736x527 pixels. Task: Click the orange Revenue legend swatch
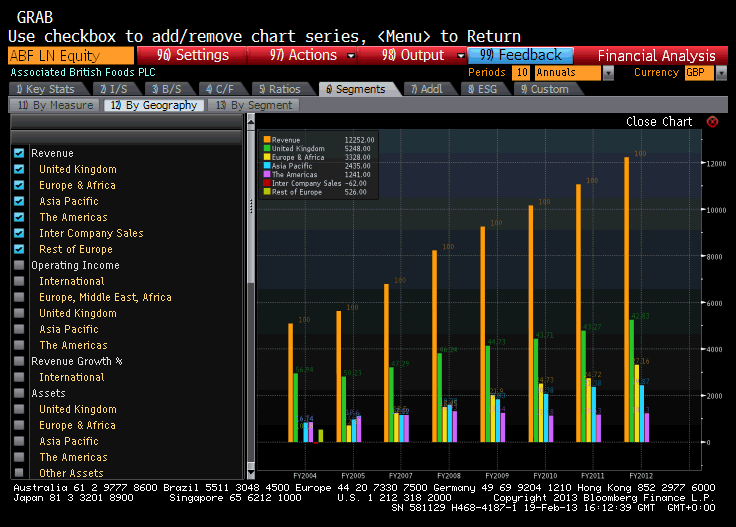click(267, 140)
